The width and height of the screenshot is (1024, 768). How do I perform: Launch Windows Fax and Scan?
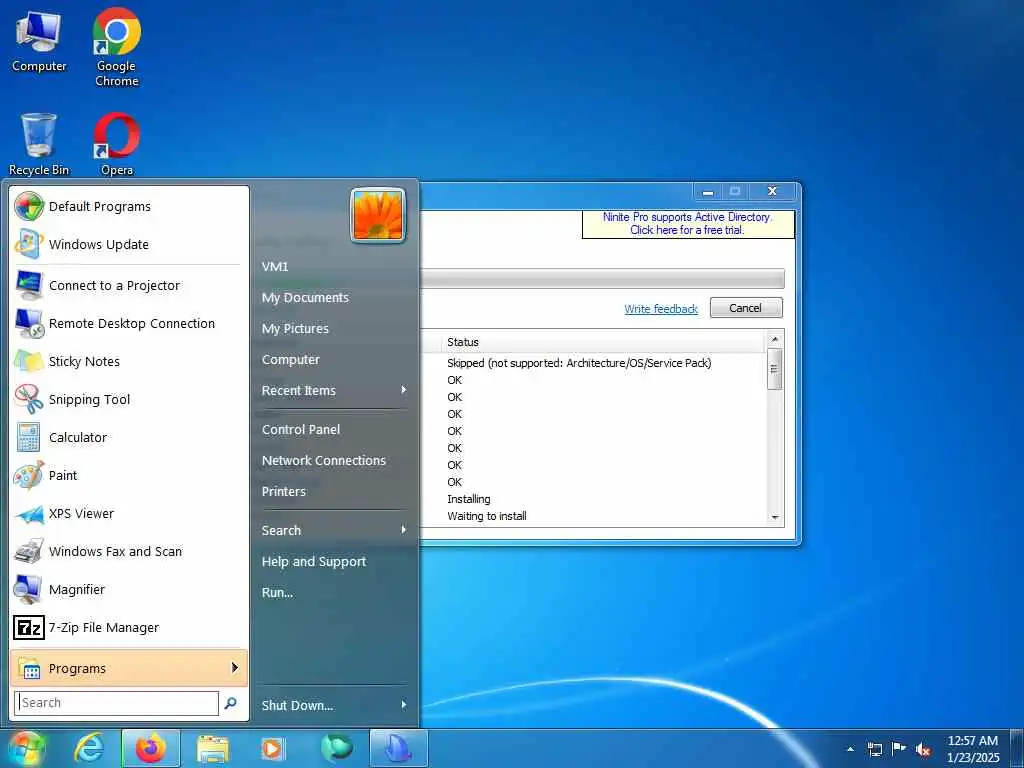(x=129, y=551)
